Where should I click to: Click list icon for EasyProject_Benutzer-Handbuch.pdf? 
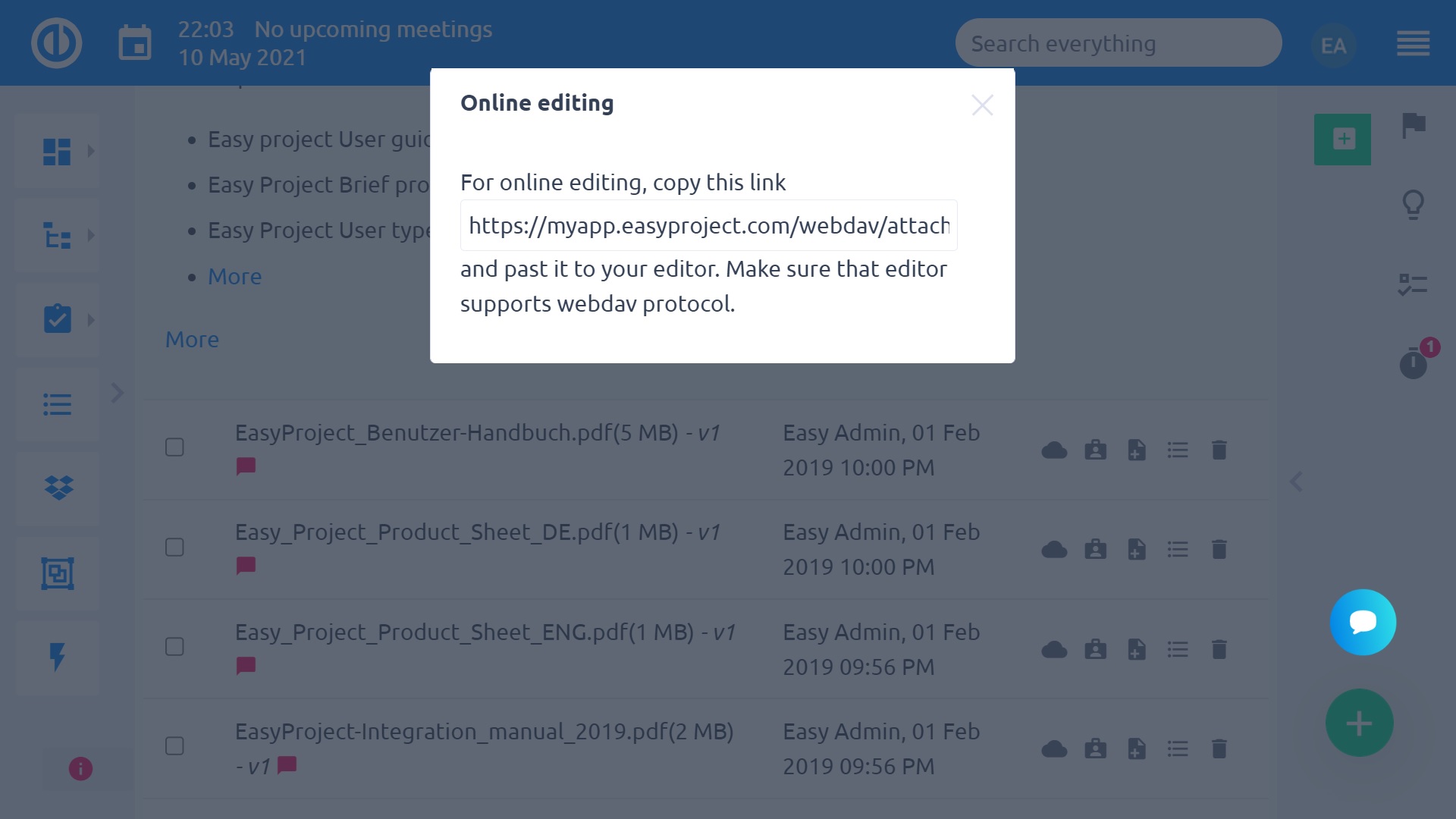[x=1178, y=450]
